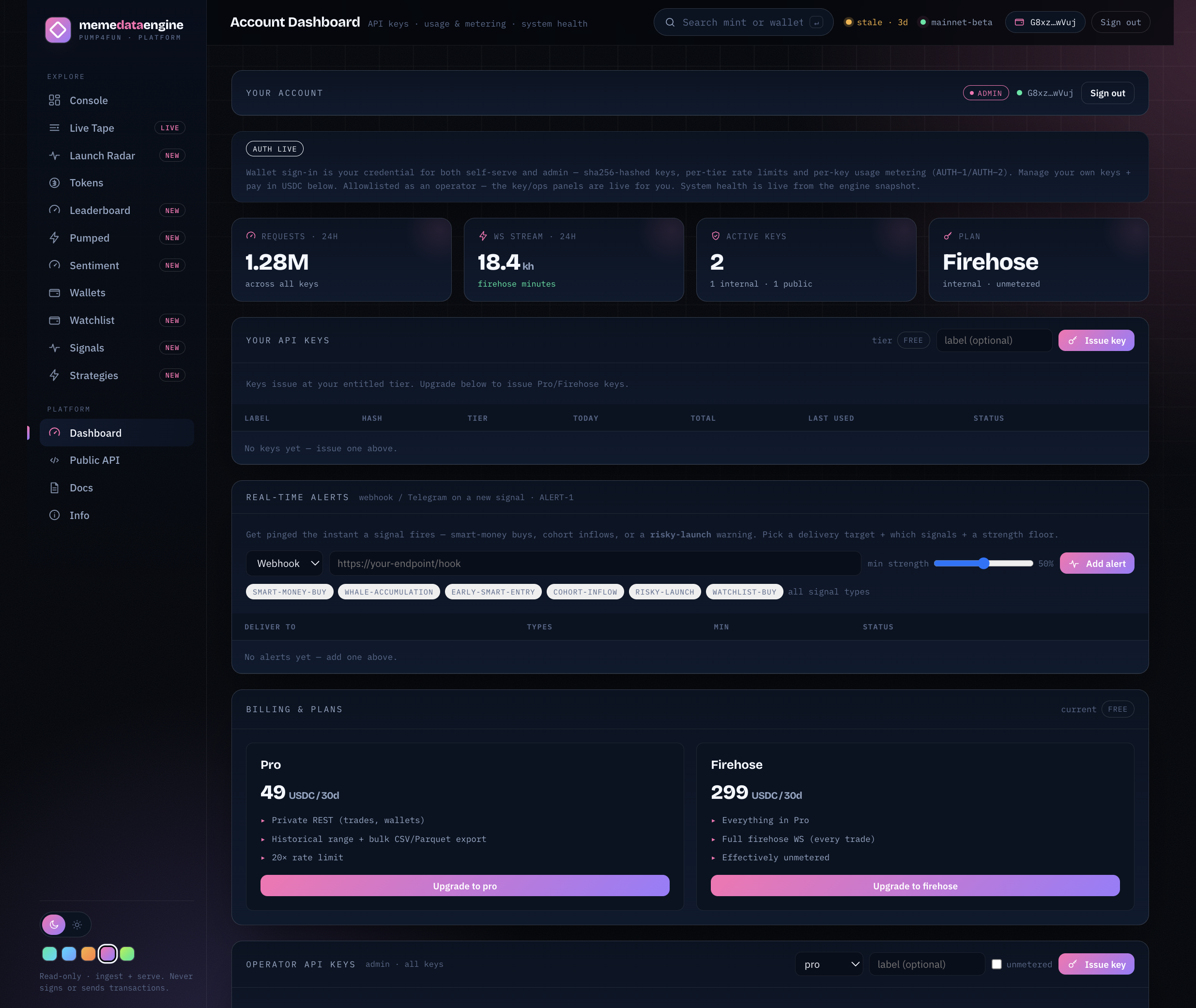Image resolution: width=1196 pixels, height=1008 pixels.
Task: Click the stale · 3d status indicator
Action: coord(876,22)
